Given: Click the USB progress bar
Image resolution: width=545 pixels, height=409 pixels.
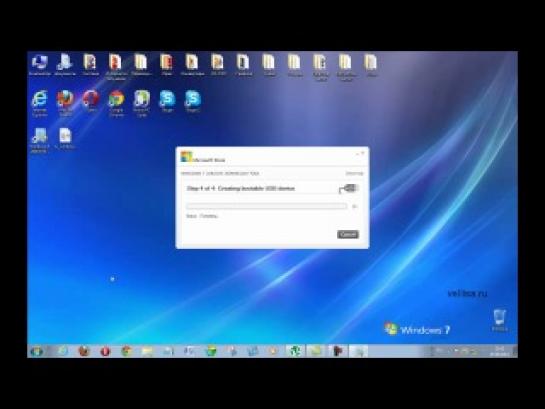Looking at the screenshot, I should click(266, 206).
